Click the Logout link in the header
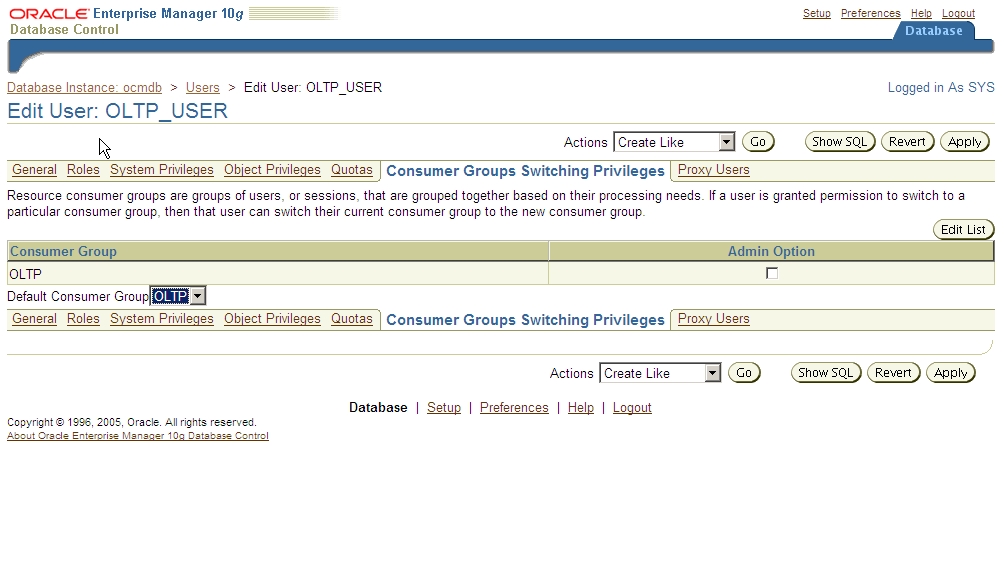The height and width of the screenshot is (581, 1004). [x=958, y=13]
